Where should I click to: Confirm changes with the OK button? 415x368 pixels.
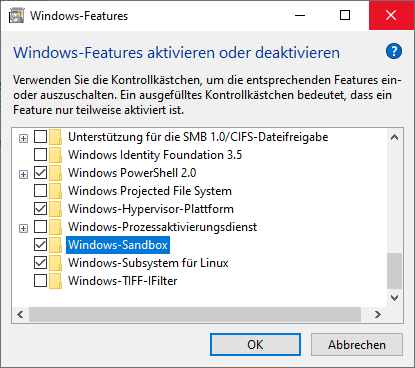click(255, 345)
